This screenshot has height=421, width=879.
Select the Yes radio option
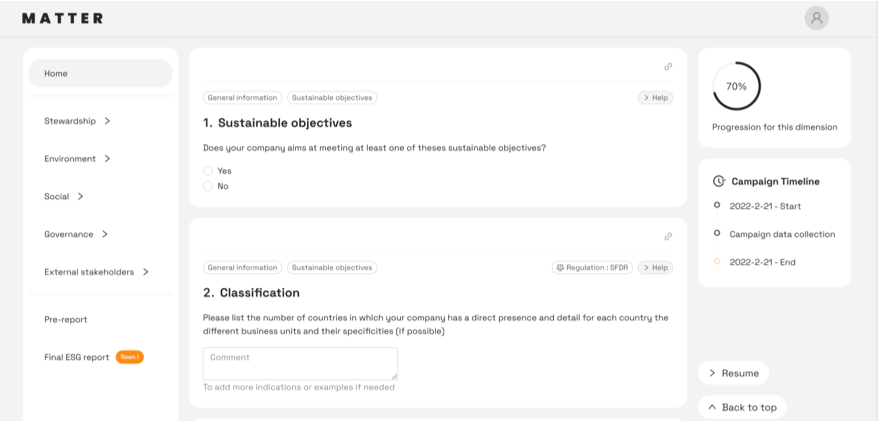click(x=208, y=171)
